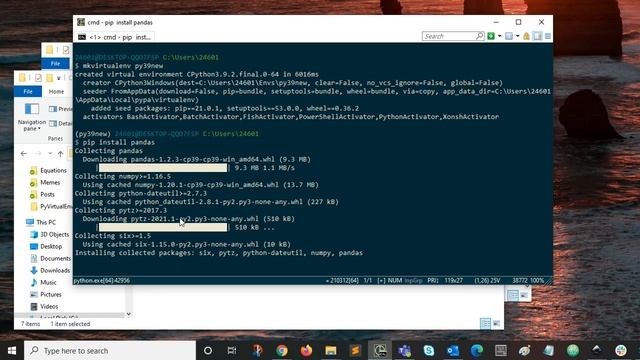The width and height of the screenshot is (640, 360).
Task: Select the '<1> cmd - pip inst...' tab
Action: click(115, 37)
